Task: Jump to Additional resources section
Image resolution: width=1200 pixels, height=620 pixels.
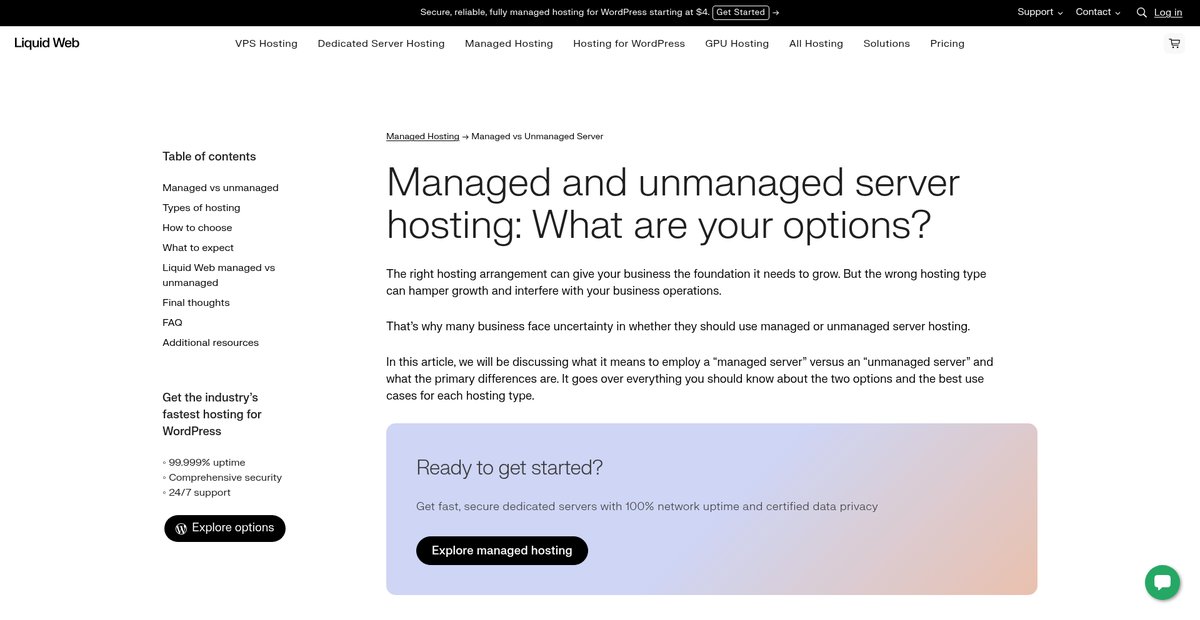Action: pyautogui.click(x=211, y=343)
